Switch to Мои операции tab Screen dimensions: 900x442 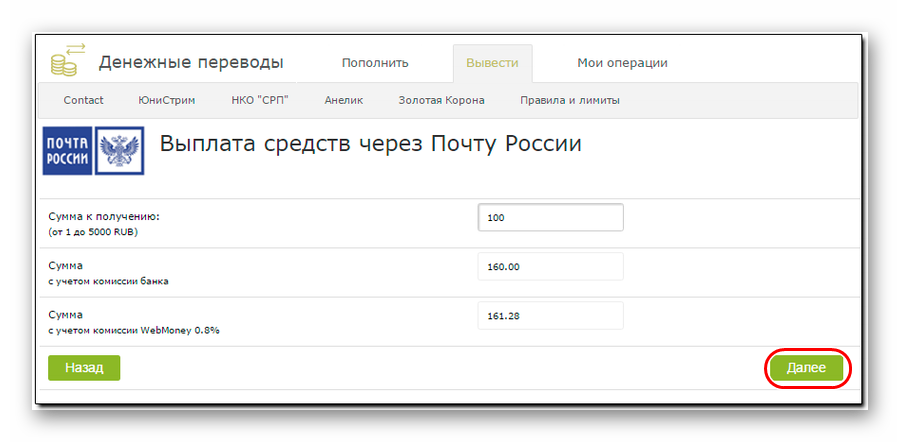622,63
